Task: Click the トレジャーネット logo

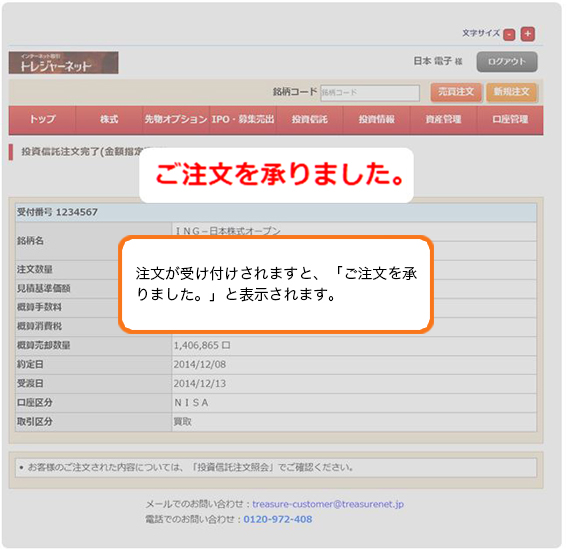Action: pos(64,63)
